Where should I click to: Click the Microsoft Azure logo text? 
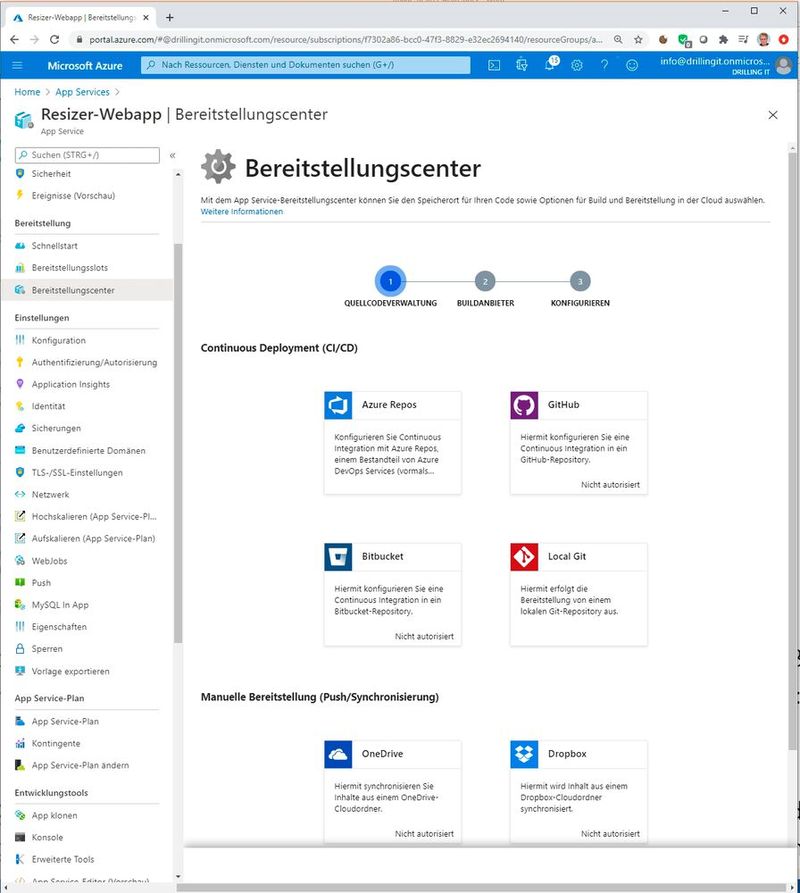(x=85, y=65)
